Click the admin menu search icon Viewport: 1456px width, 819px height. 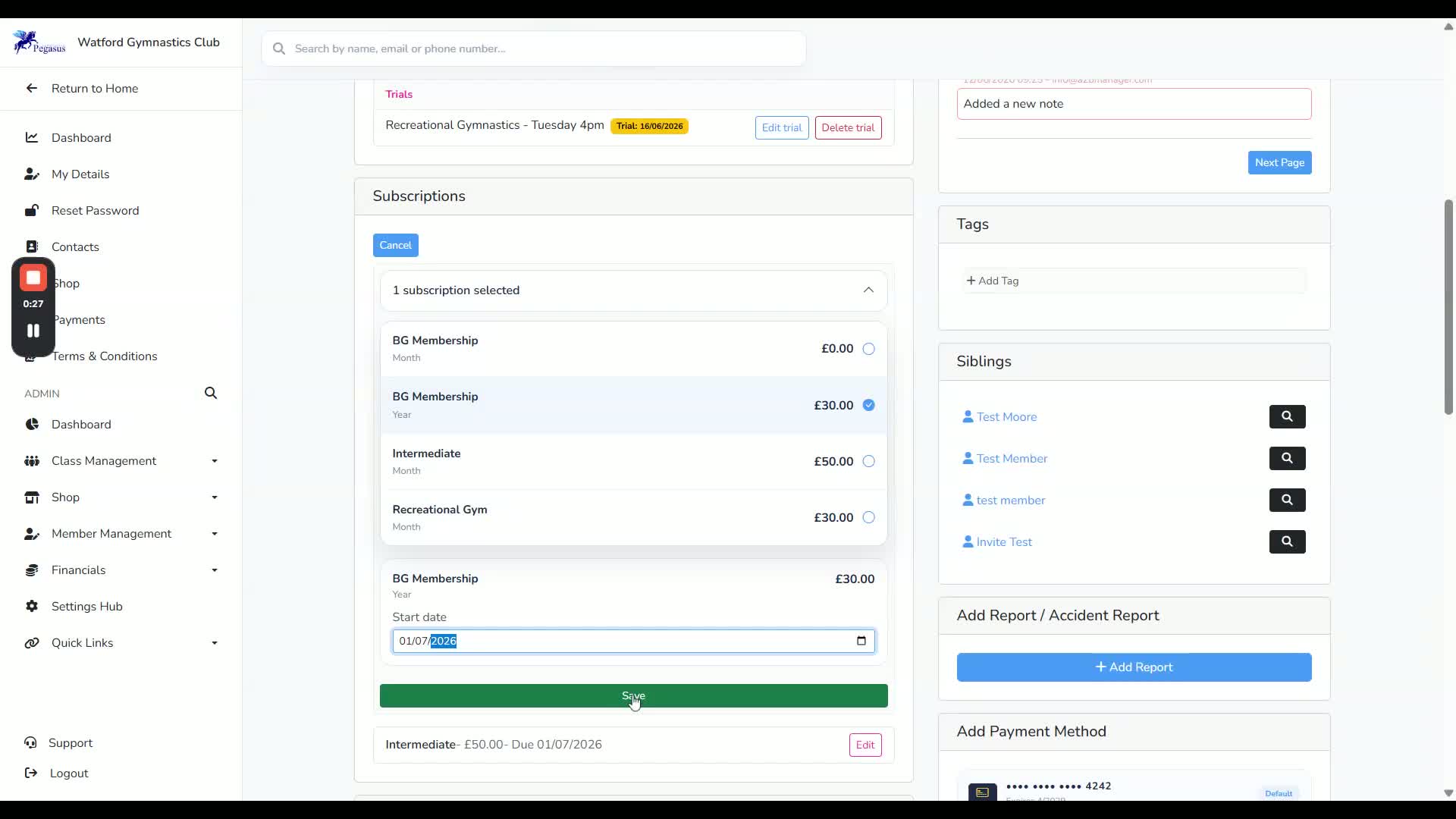coord(211,393)
